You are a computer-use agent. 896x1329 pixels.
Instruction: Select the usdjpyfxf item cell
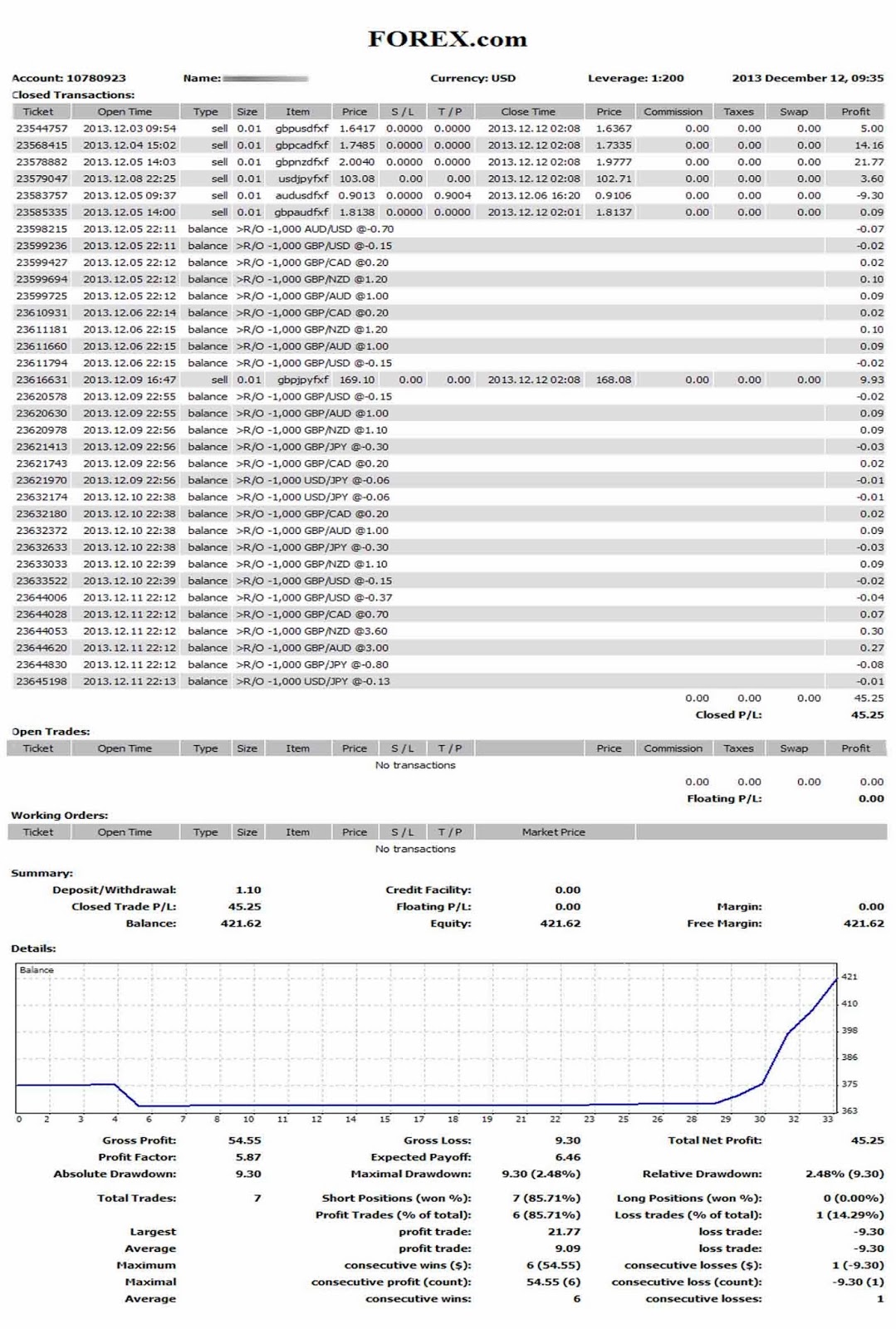tap(303, 179)
